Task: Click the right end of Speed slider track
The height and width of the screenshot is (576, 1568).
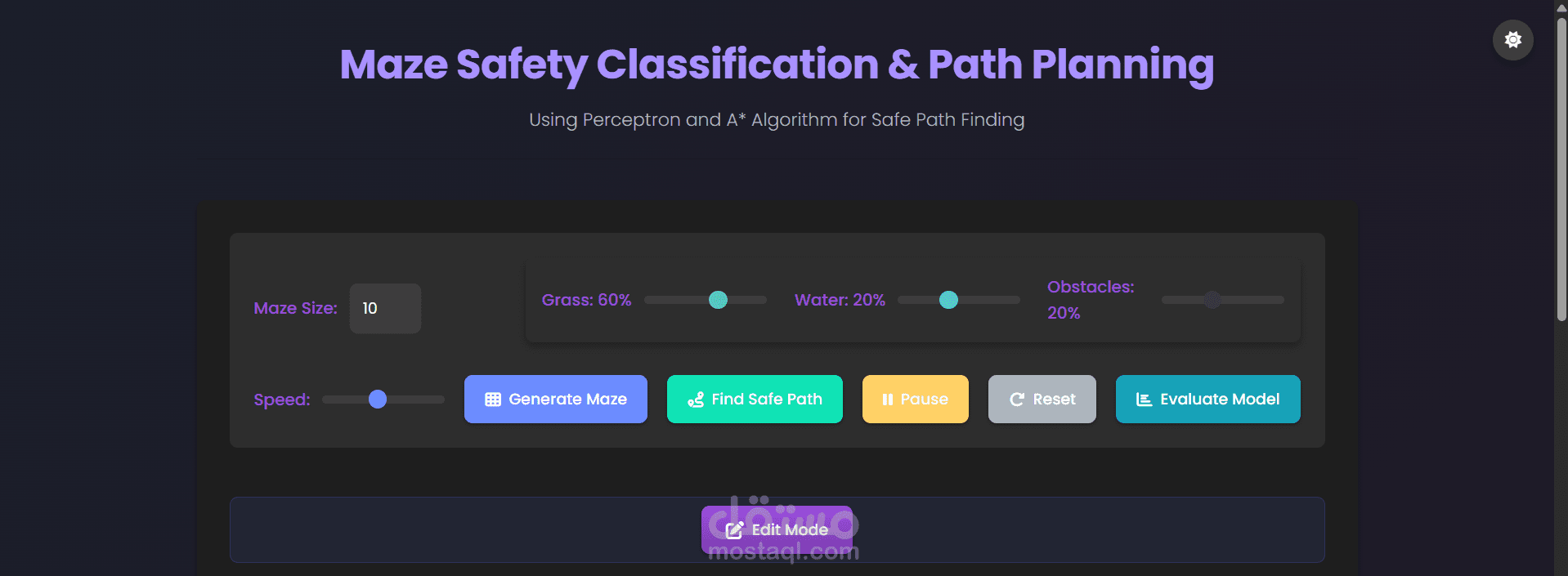Action: [440, 400]
